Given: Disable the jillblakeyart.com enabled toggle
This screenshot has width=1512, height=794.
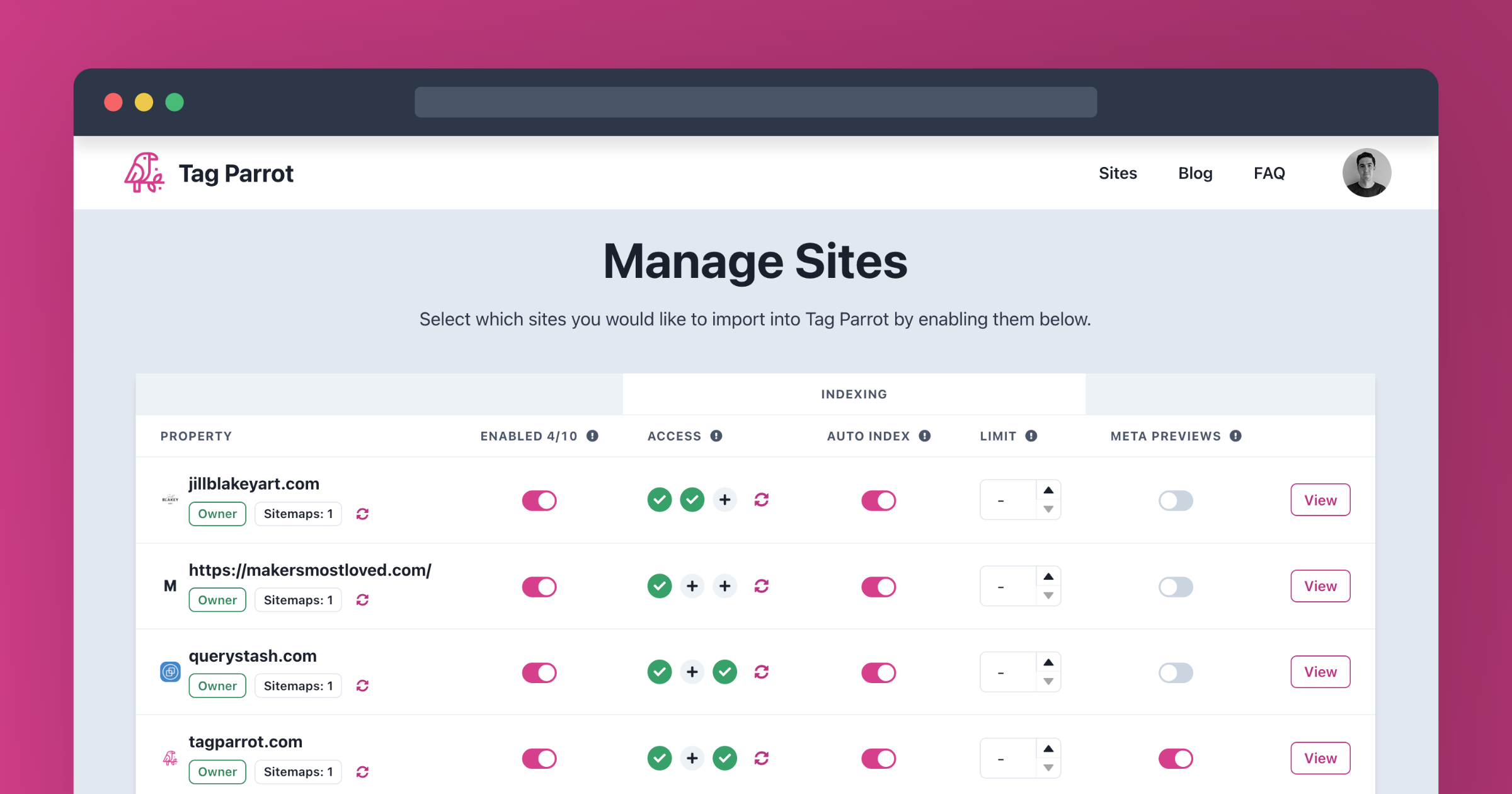Looking at the screenshot, I should pos(539,501).
